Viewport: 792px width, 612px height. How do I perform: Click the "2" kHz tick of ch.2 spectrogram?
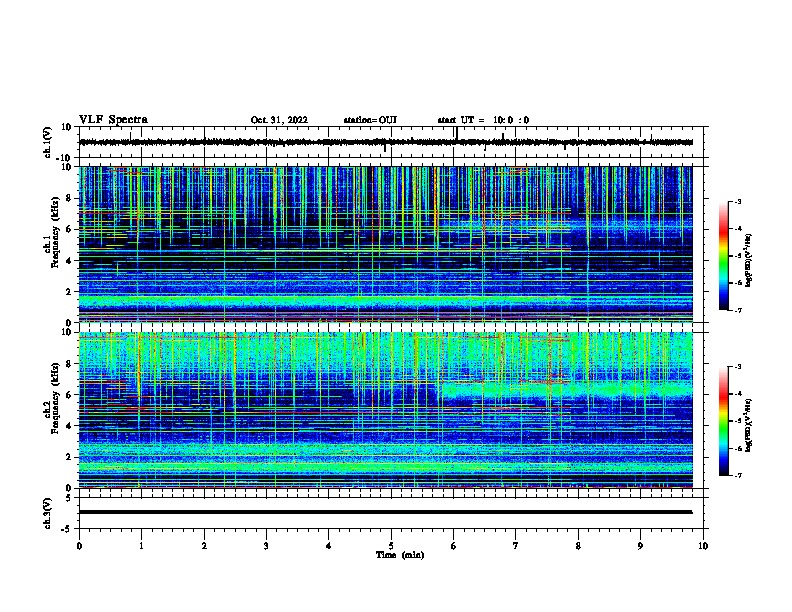(69, 457)
